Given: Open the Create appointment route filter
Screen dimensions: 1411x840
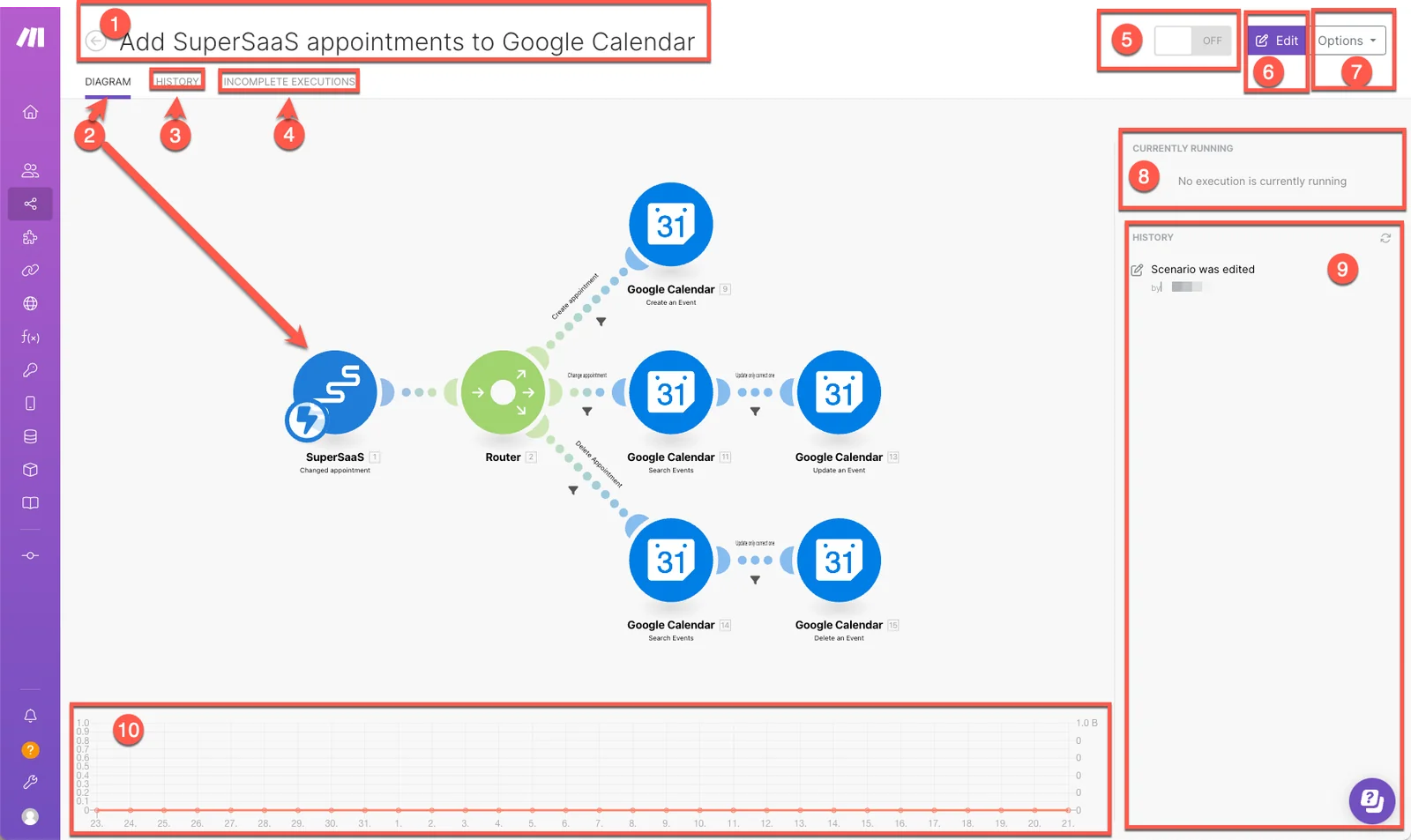Looking at the screenshot, I should tap(601, 322).
